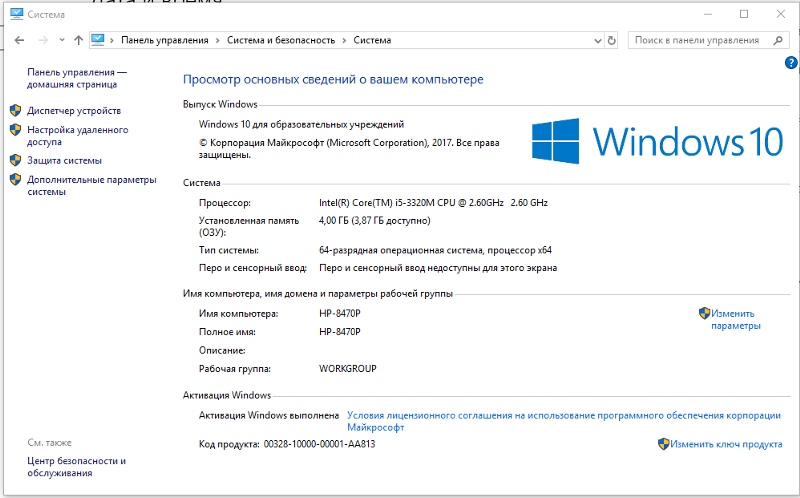Open 'Изменить параметры' link
The height and width of the screenshot is (498, 800).
coord(736,320)
